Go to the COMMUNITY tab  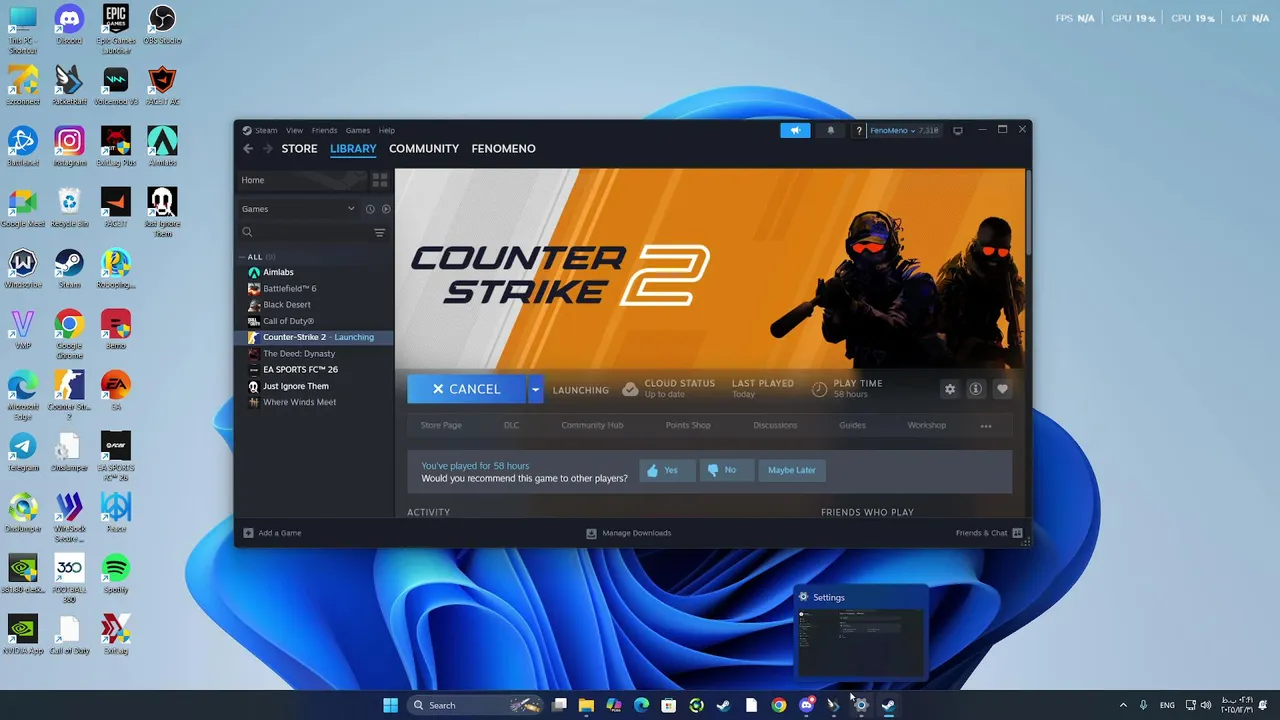(424, 149)
